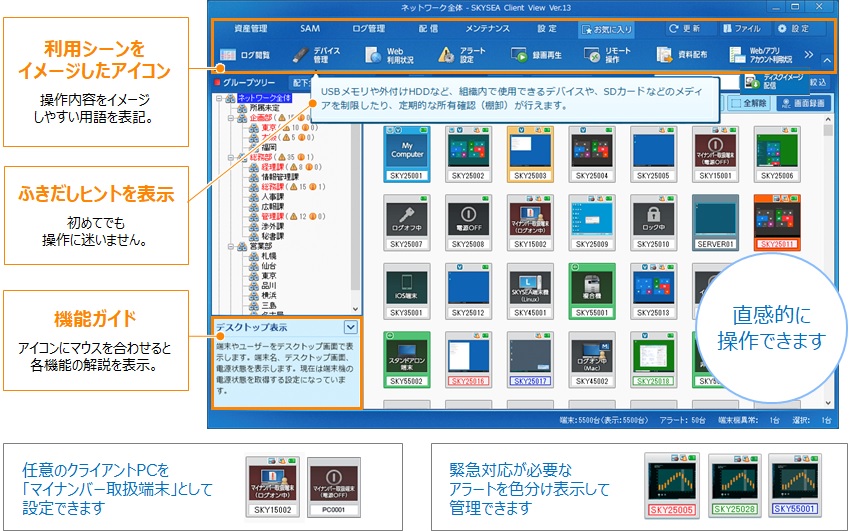
Task: Show more toolbar items with >> chevron
Action: pos(808,55)
